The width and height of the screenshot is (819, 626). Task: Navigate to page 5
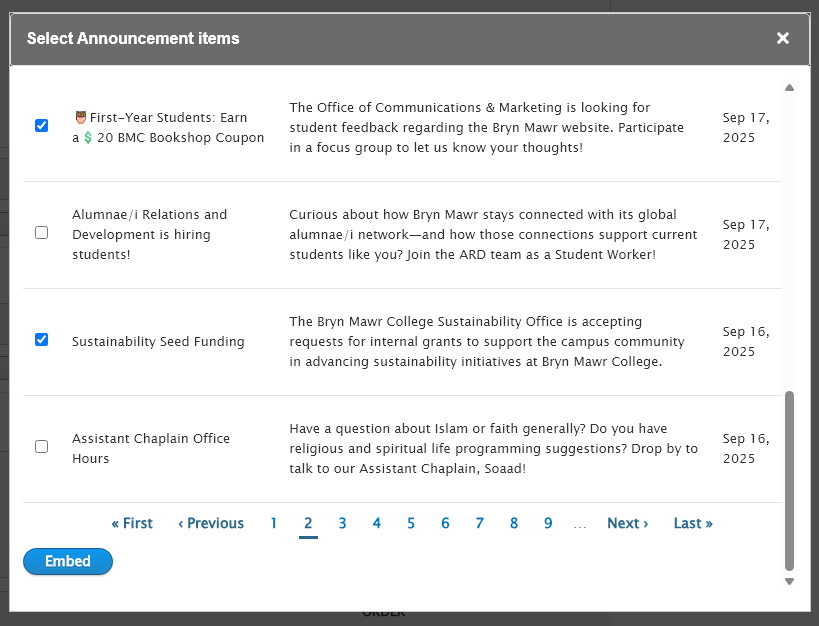[411, 523]
